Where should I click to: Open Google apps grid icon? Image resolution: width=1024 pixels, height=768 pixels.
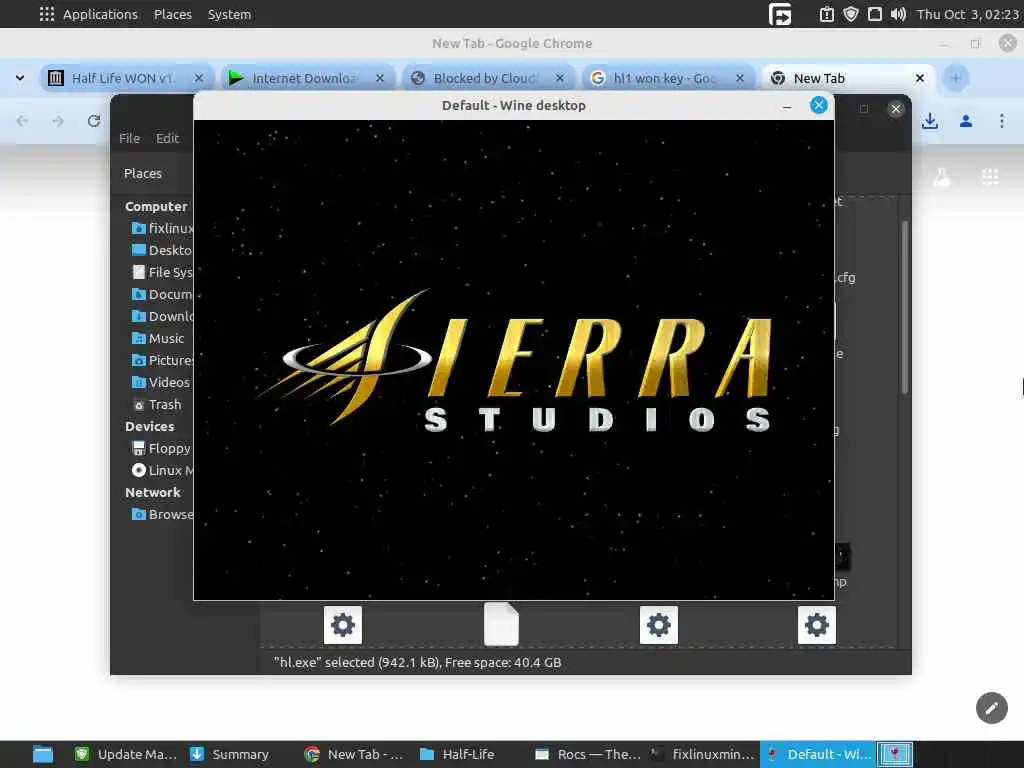pos(990,176)
